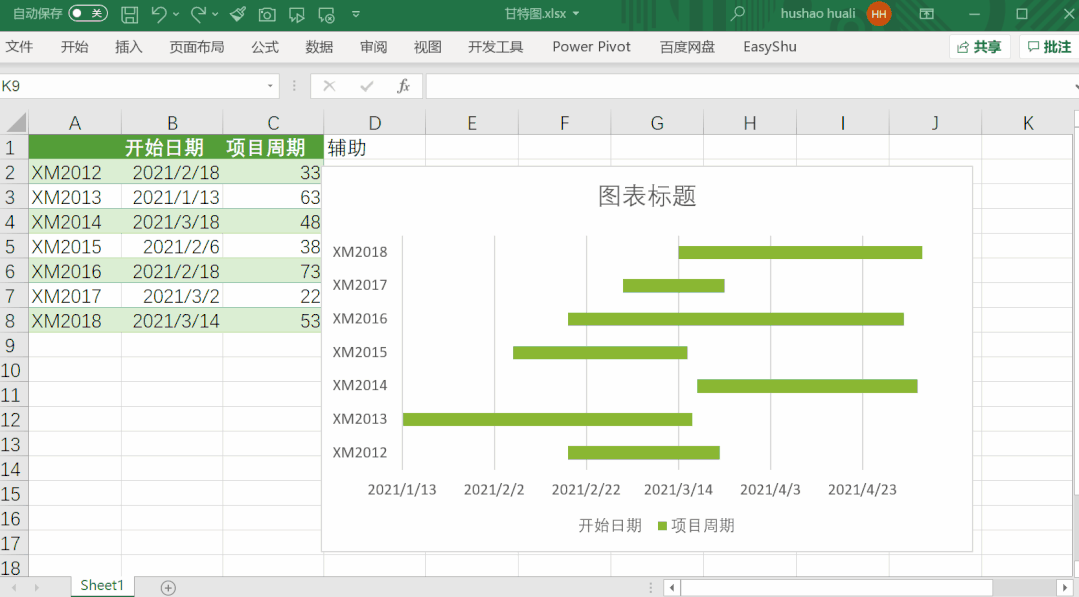Select cell containing 2021/1/13 in column B
This screenshot has height=597, width=1079.
[x=172, y=197]
